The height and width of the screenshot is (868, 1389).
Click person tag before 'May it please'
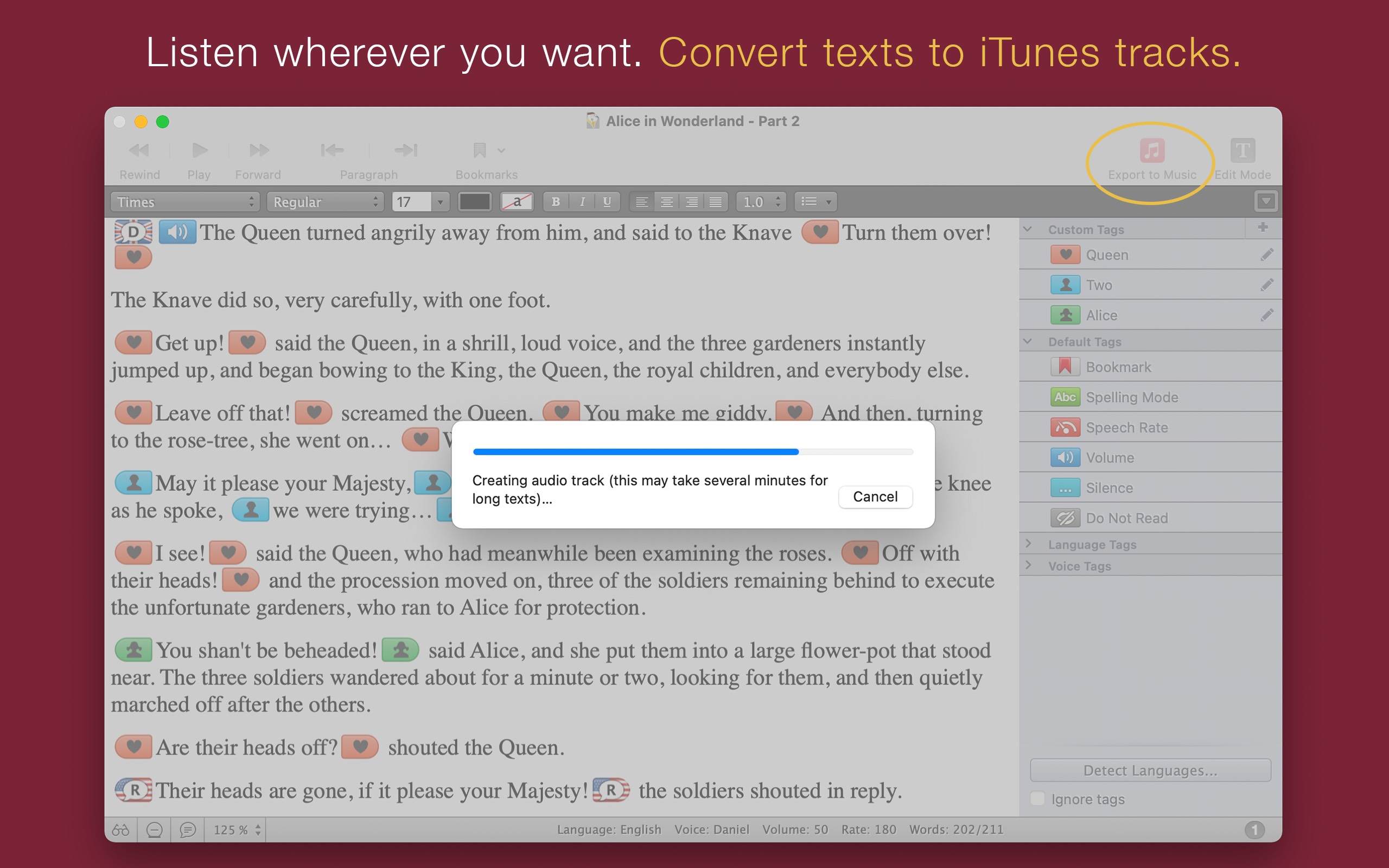click(x=133, y=482)
